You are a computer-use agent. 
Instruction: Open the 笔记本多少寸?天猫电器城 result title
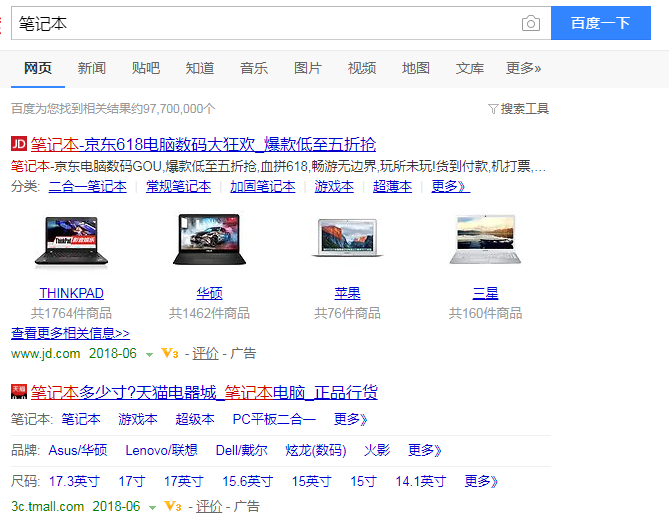204,392
